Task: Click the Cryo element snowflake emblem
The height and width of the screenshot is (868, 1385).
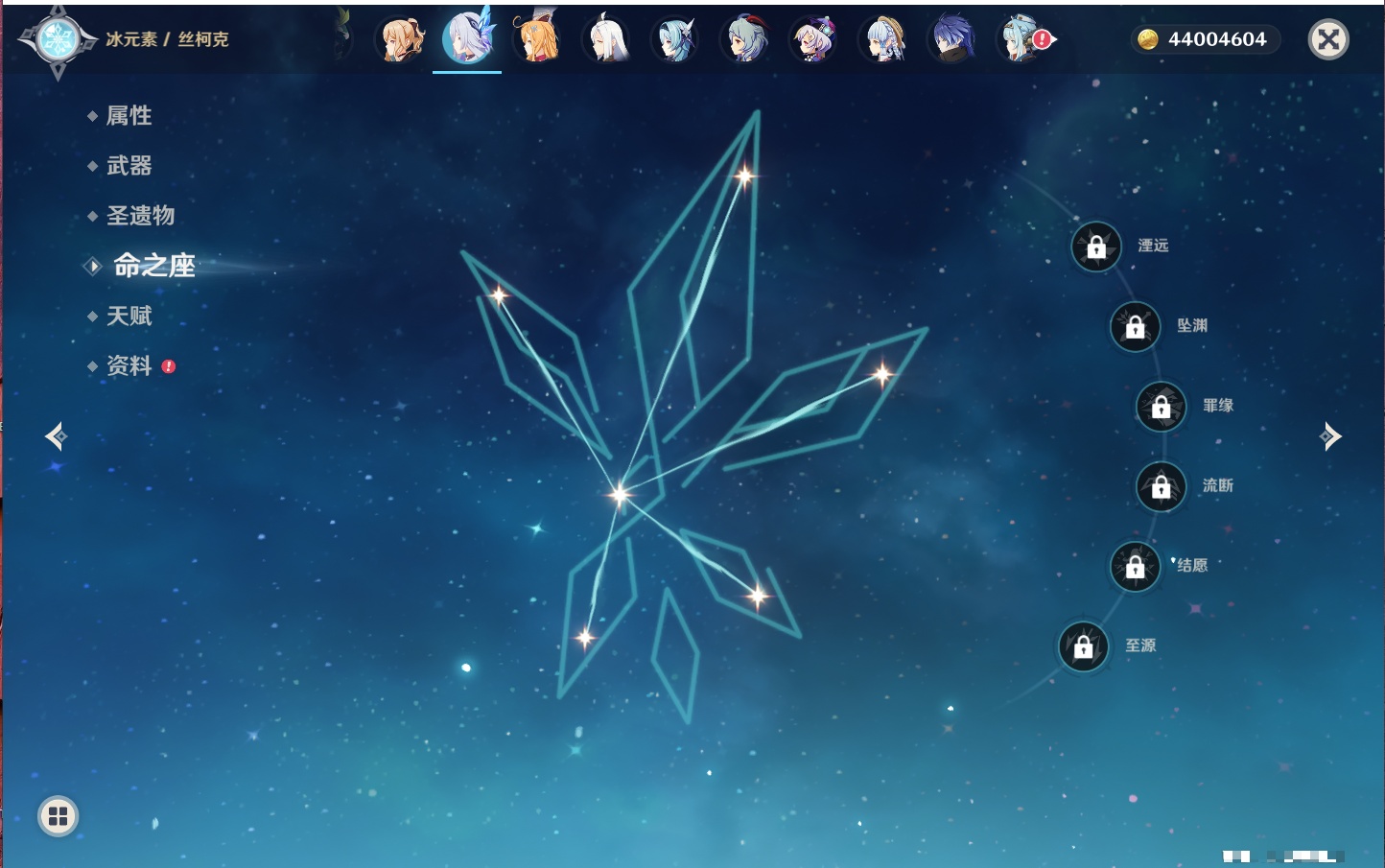Action: [58, 40]
